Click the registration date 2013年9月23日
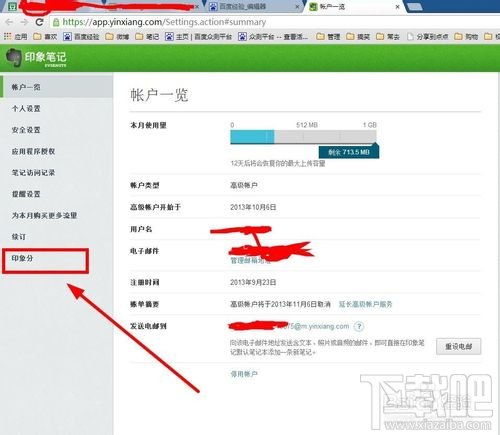 253,282
